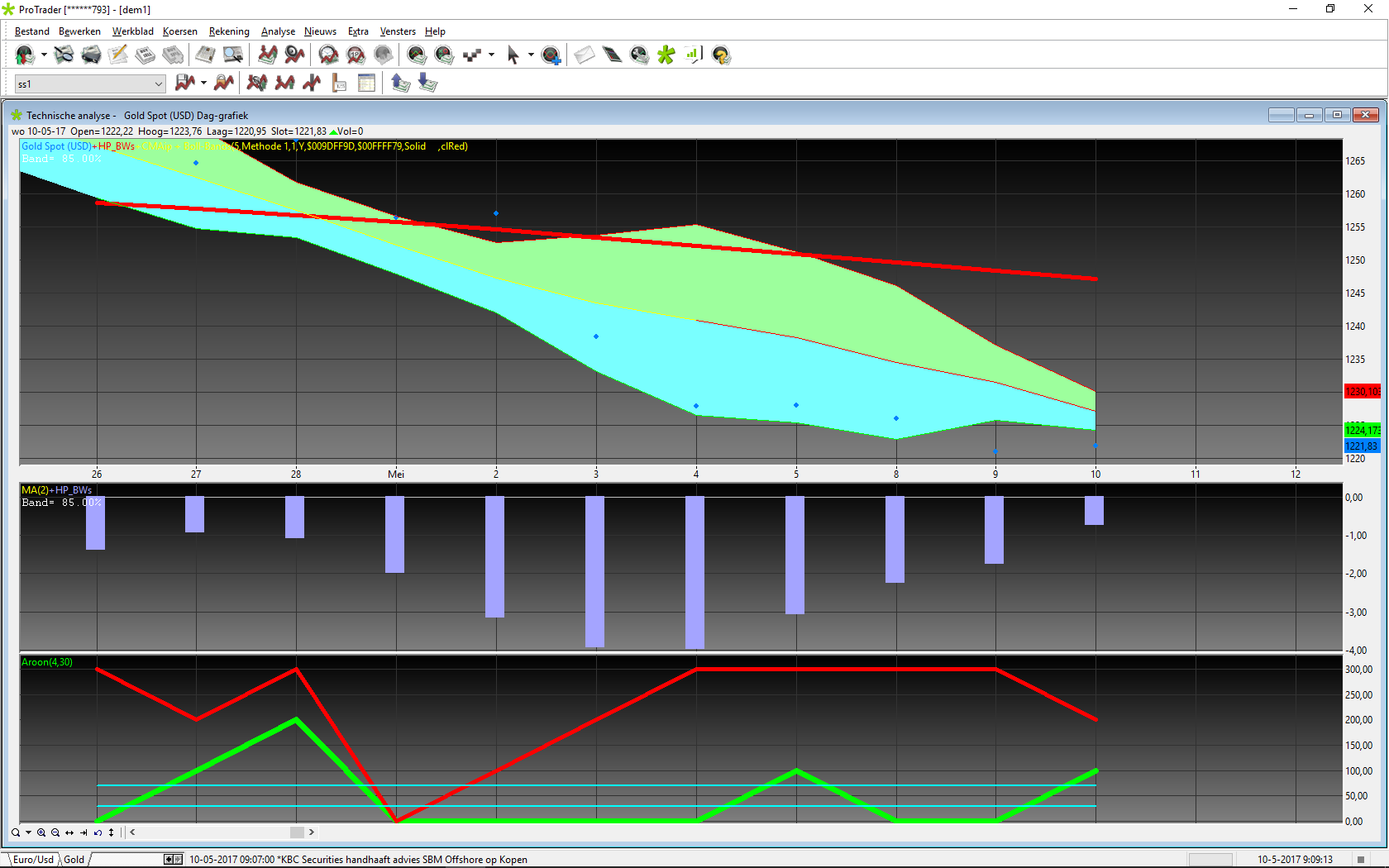The width and height of the screenshot is (1389, 868).
Task: Click the Gold Spot (USD) chart legend label
Action: click(x=56, y=146)
